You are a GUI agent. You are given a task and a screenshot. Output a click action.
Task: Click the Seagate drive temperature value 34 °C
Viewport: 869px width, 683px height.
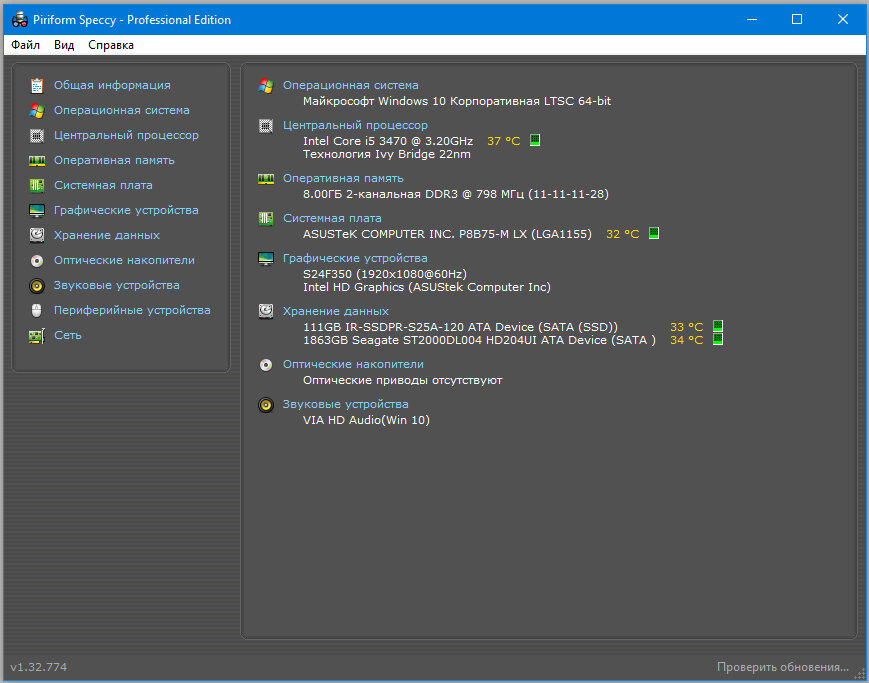click(686, 340)
